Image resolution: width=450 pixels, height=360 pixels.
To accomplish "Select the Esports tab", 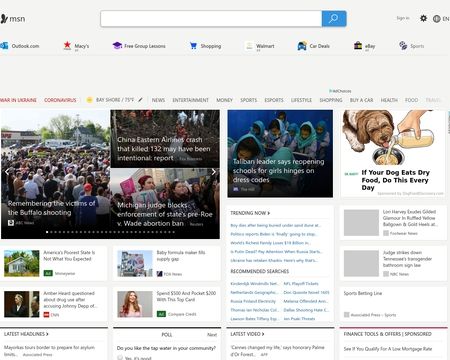I will [274, 100].
